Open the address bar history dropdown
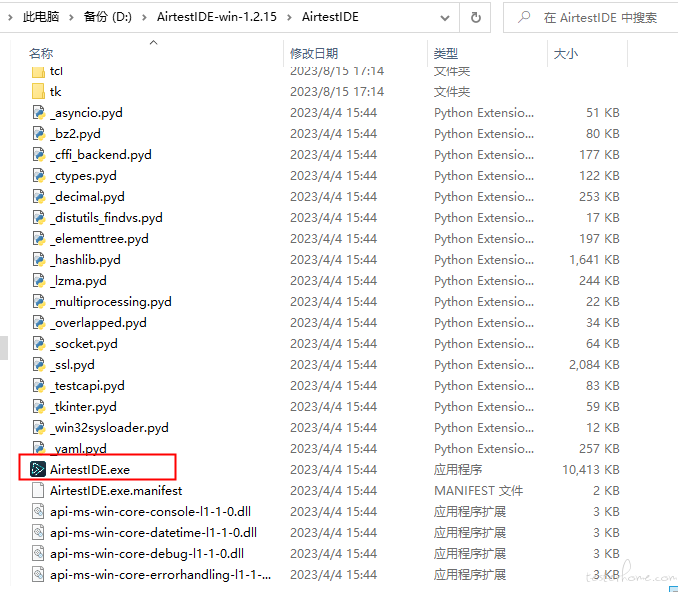This screenshot has height=592, width=678. (445, 18)
